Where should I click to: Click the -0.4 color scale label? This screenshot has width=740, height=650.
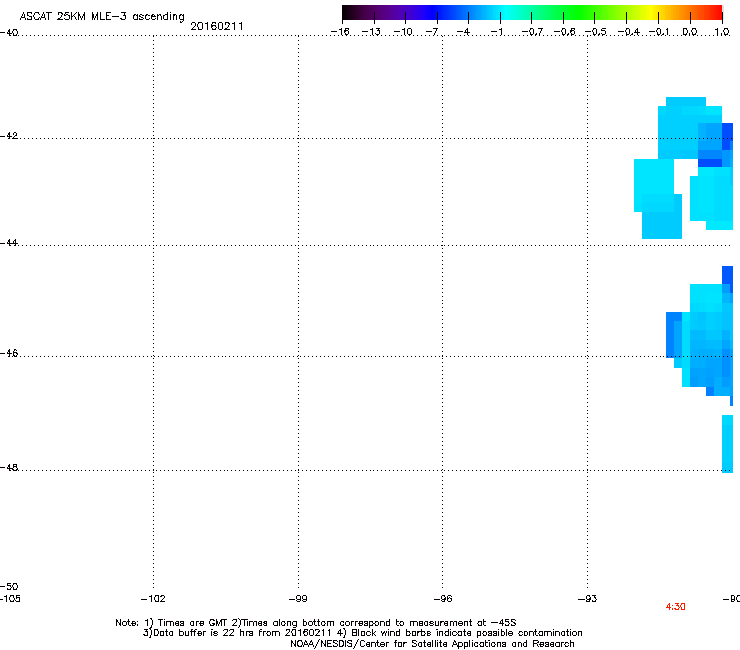(629, 32)
